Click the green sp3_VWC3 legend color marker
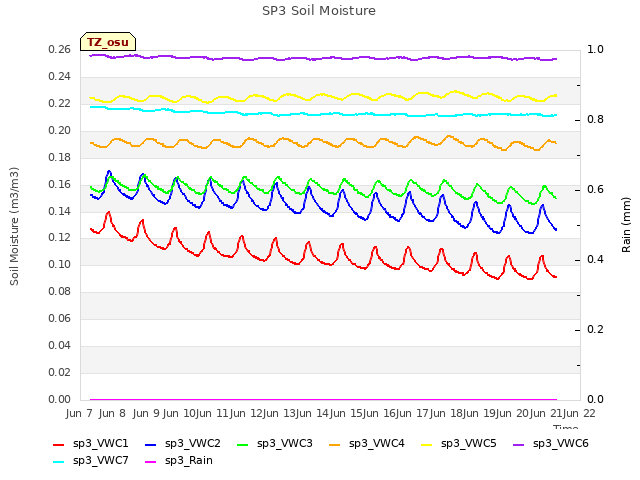 [x=242, y=444]
